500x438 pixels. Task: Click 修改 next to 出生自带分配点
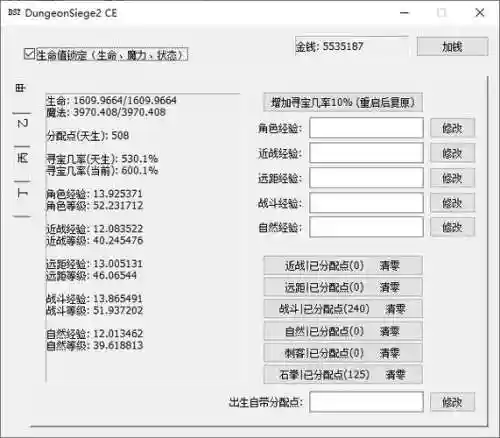[452, 402]
